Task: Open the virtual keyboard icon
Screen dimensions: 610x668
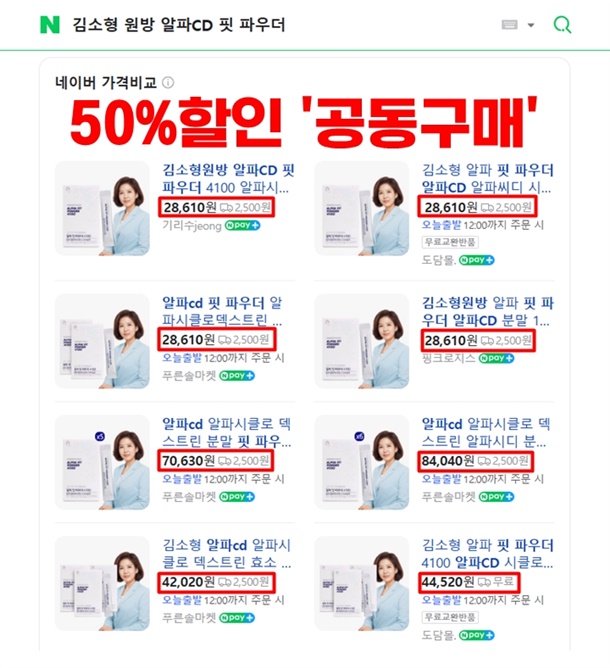Action: pos(509,25)
